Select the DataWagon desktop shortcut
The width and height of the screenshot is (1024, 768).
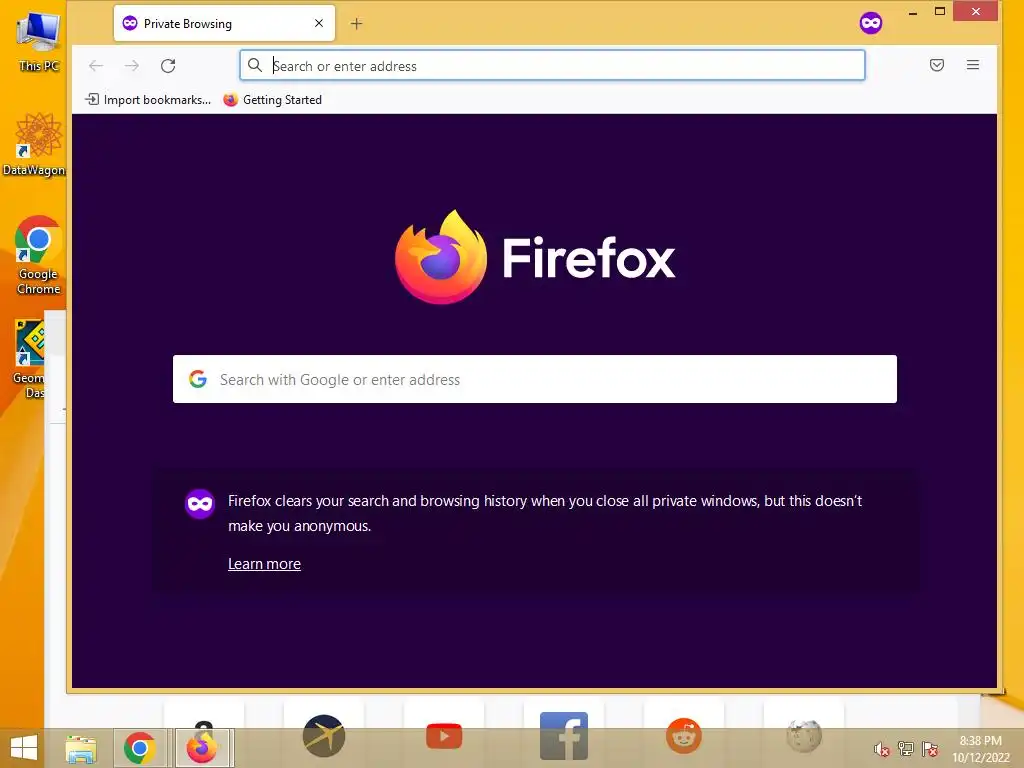(35, 144)
